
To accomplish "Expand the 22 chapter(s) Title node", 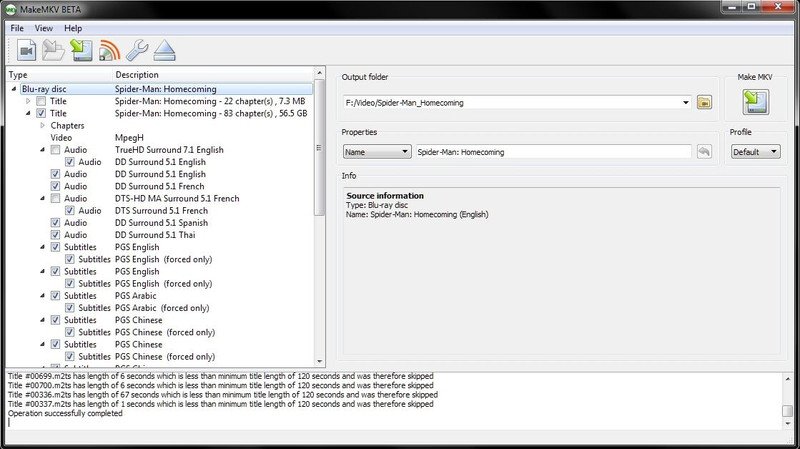I will pyautogui.click(x=28, y=101).
